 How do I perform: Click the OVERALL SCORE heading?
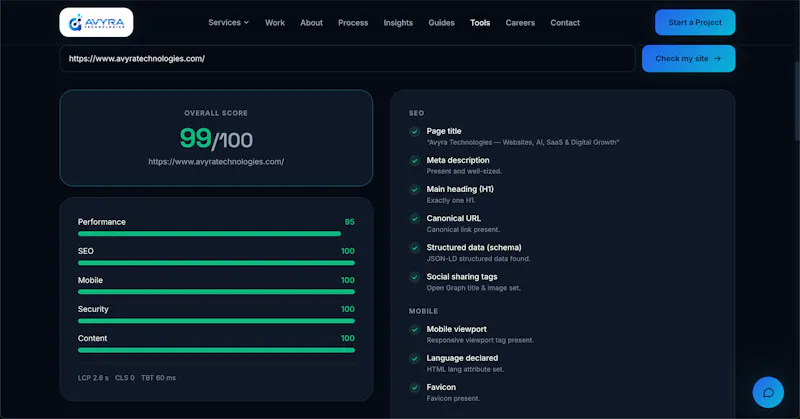(216, 113)
